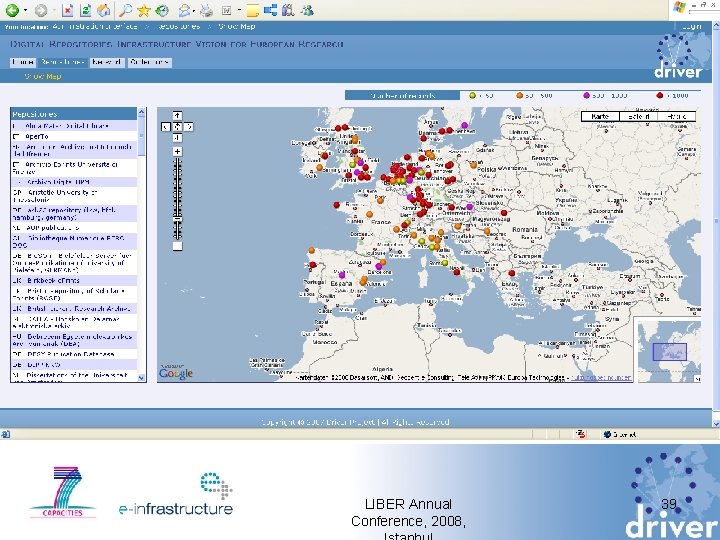Print the page with the printer icon
Viewport: 720px width, 540px height.
207,10
